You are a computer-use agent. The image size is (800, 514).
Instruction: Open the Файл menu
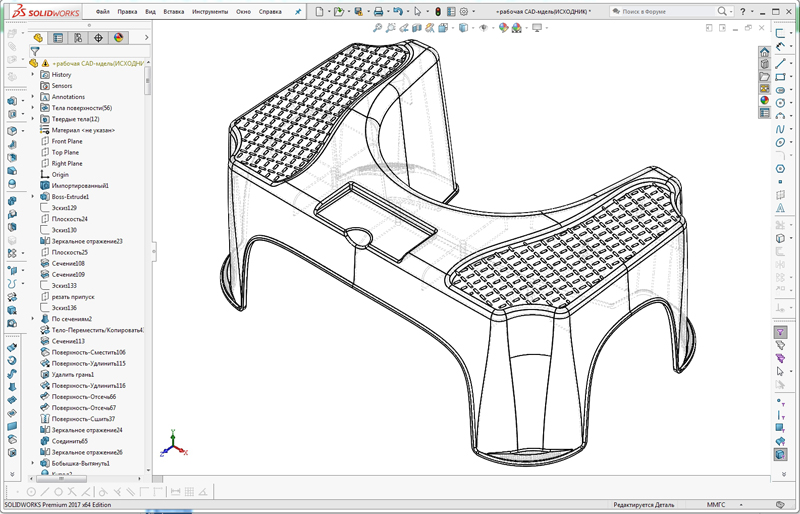pos(103,11)
